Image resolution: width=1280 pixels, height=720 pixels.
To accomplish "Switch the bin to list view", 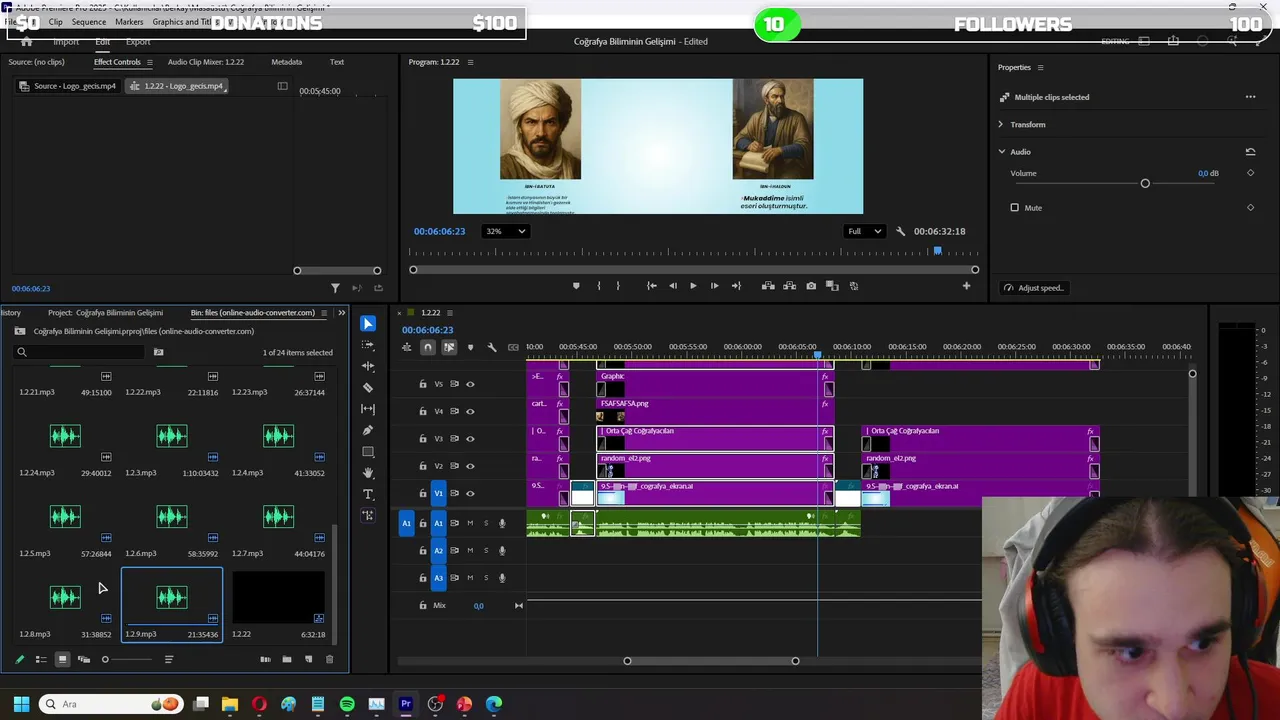I will [x=41, y=659].
